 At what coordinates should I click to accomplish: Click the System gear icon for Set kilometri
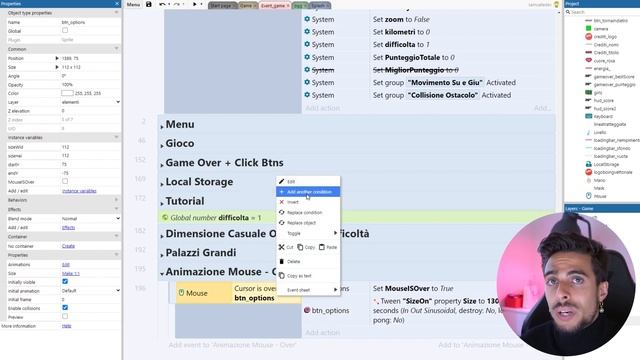coord(307,31)
